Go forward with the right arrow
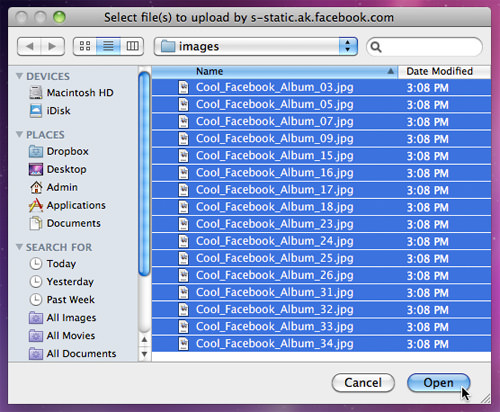Viewport: 500px width, 412px height. pyautogui.click(x=52, y=46)
